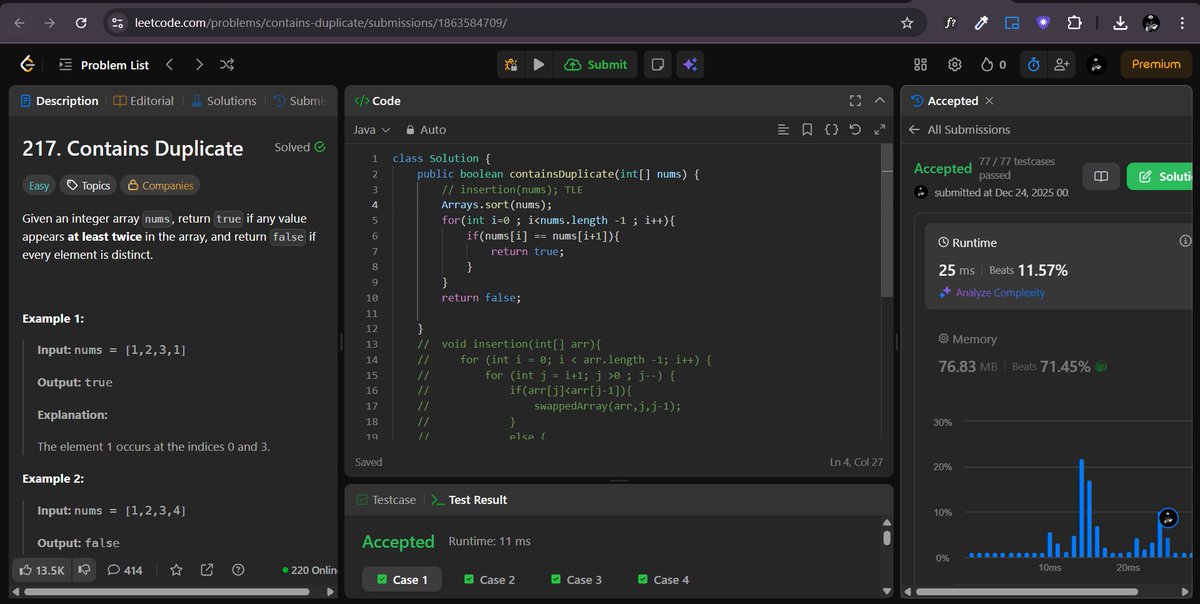This screenshot has width=1200, height=604.
Task: Open the 414 comments icon
Action: point(125,570)
